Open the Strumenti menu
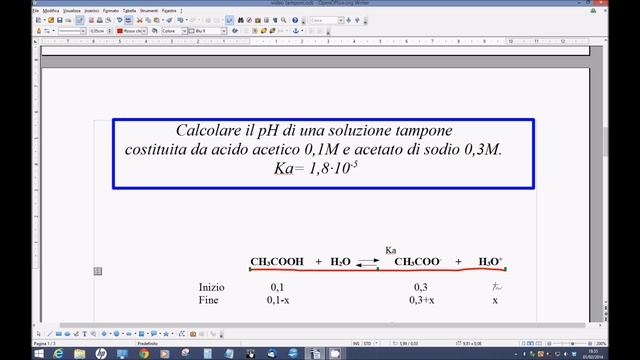The height and width of the screenshot is (360, 640). (x=149, y=11)
